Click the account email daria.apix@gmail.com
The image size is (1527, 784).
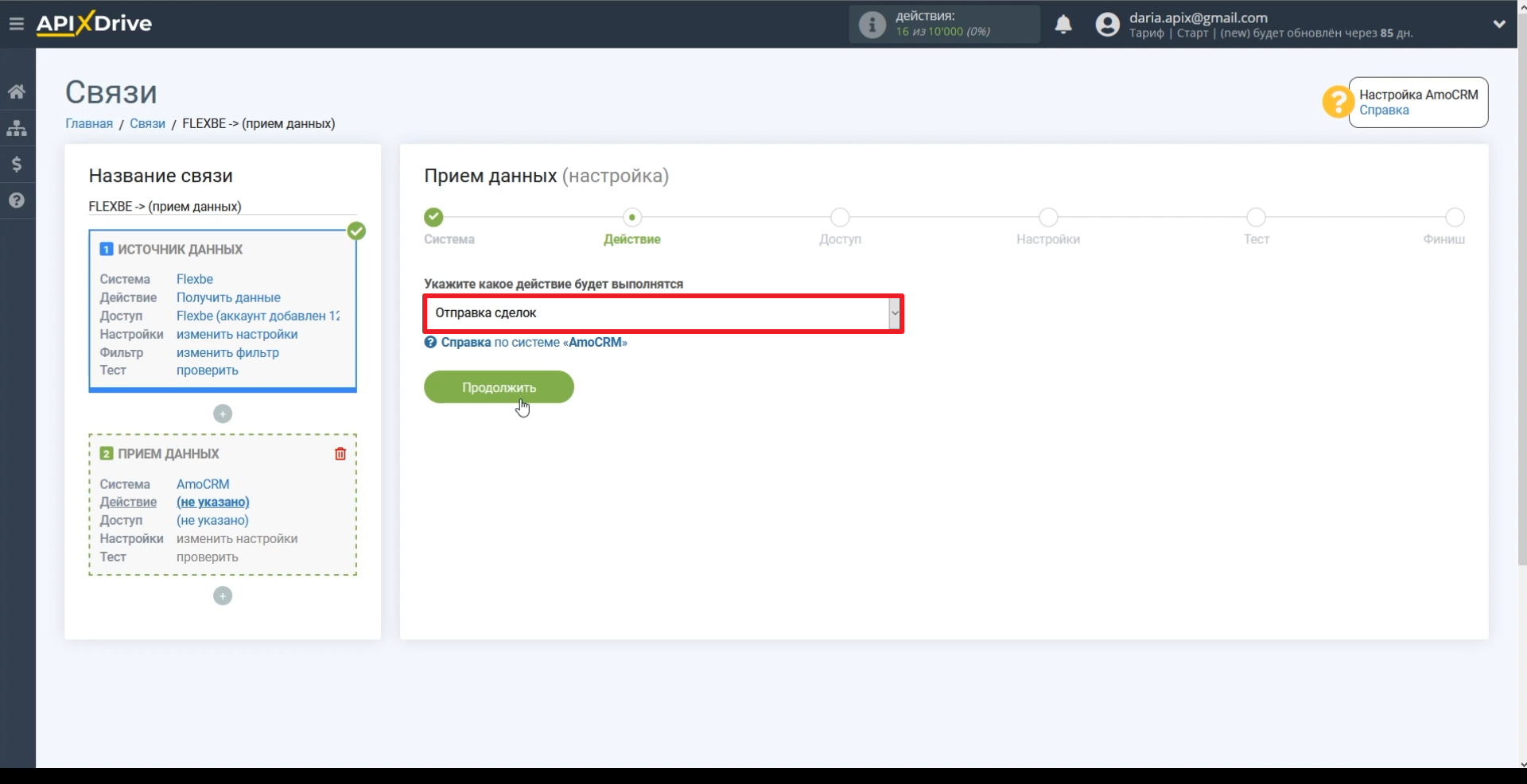tap(1198, 17)
